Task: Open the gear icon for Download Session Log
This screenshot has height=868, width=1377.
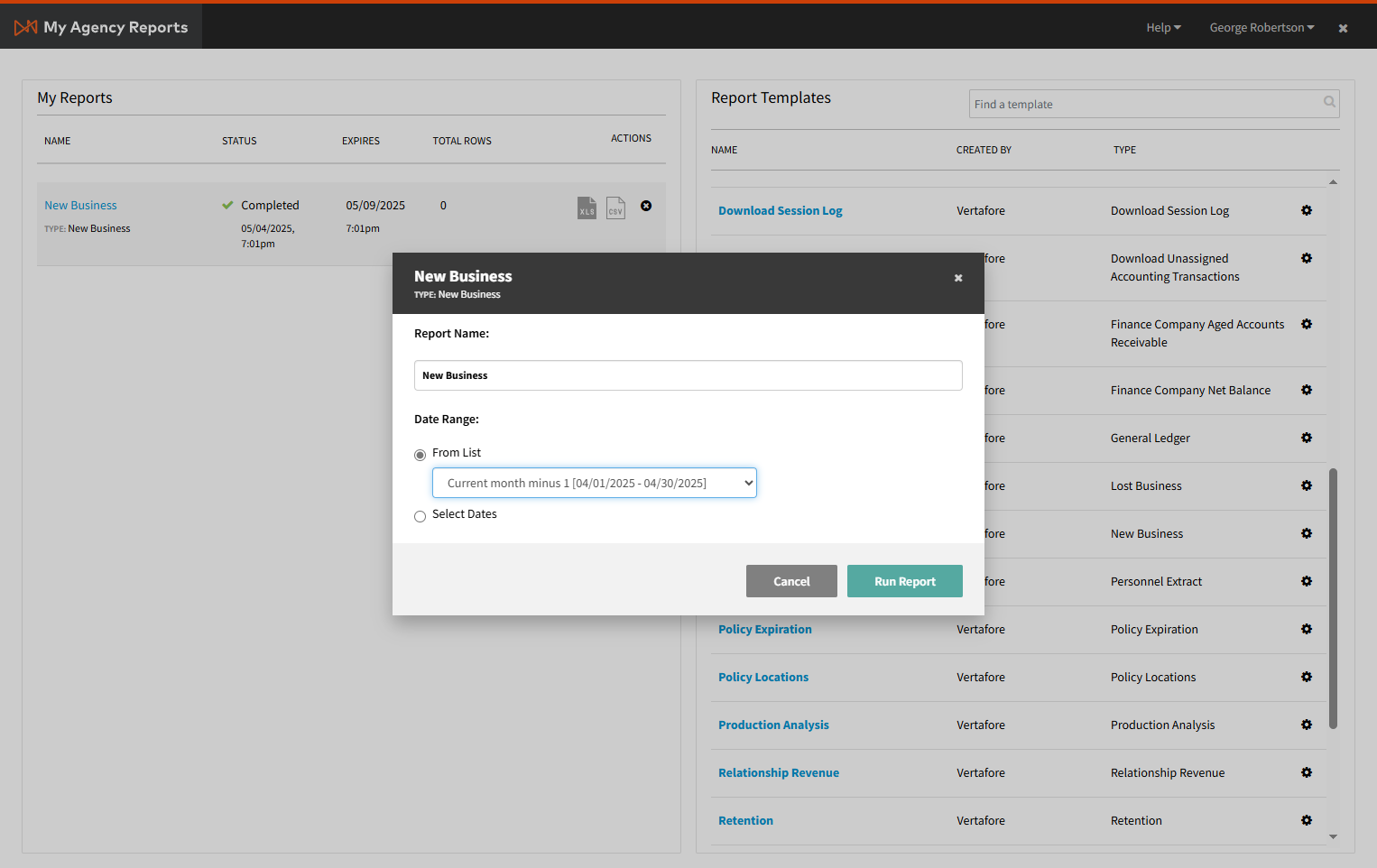Action: click(1307, 210)
